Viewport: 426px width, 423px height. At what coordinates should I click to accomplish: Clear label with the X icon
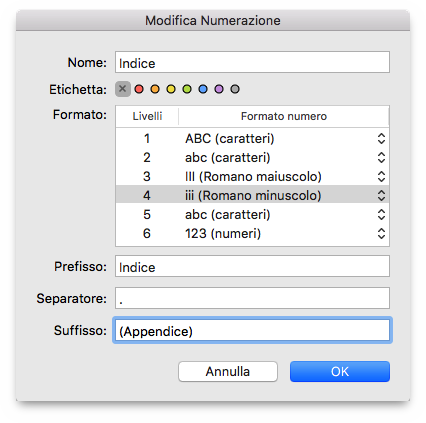[123, 89]
